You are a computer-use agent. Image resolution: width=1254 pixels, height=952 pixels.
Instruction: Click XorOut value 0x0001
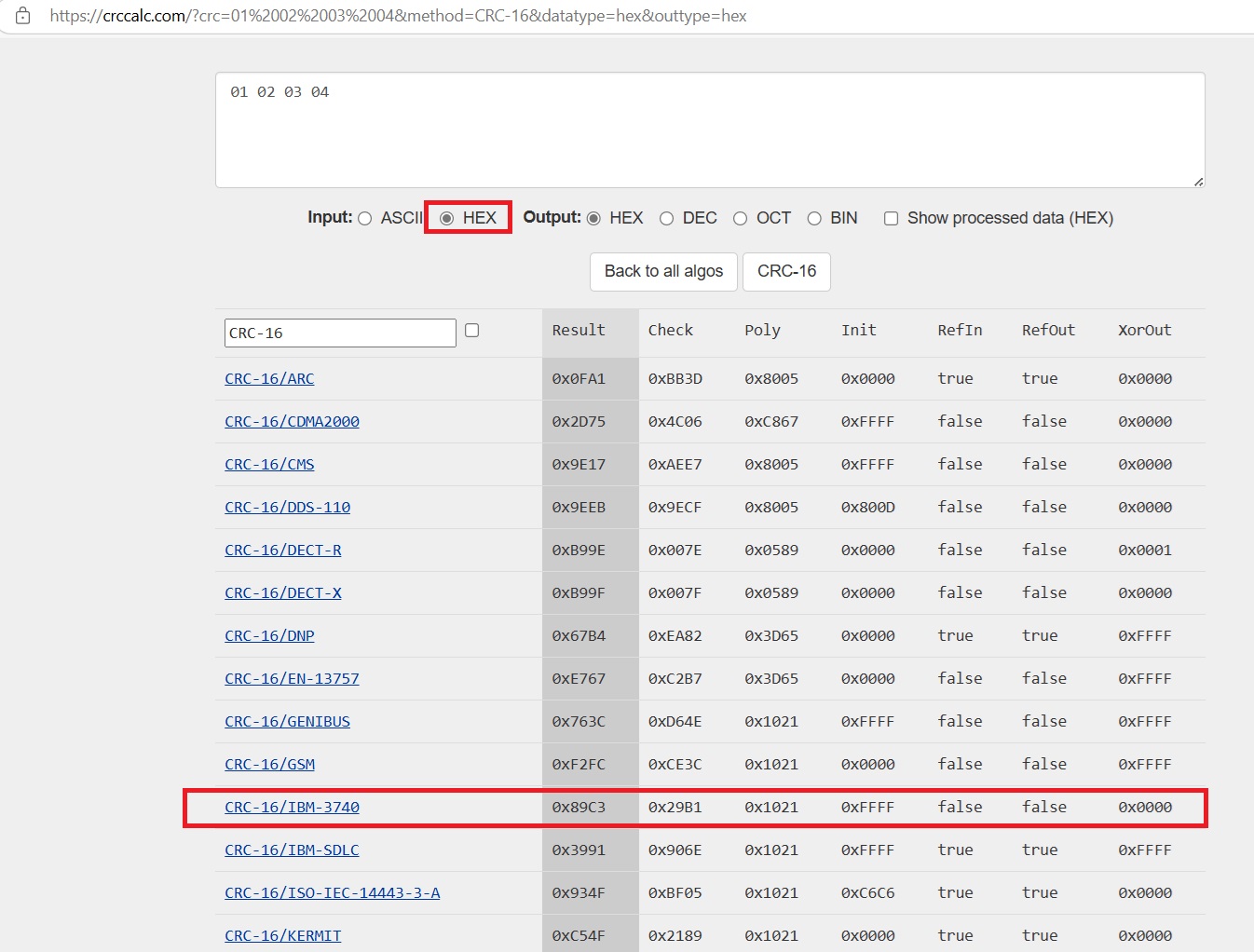coord(1144,550)
